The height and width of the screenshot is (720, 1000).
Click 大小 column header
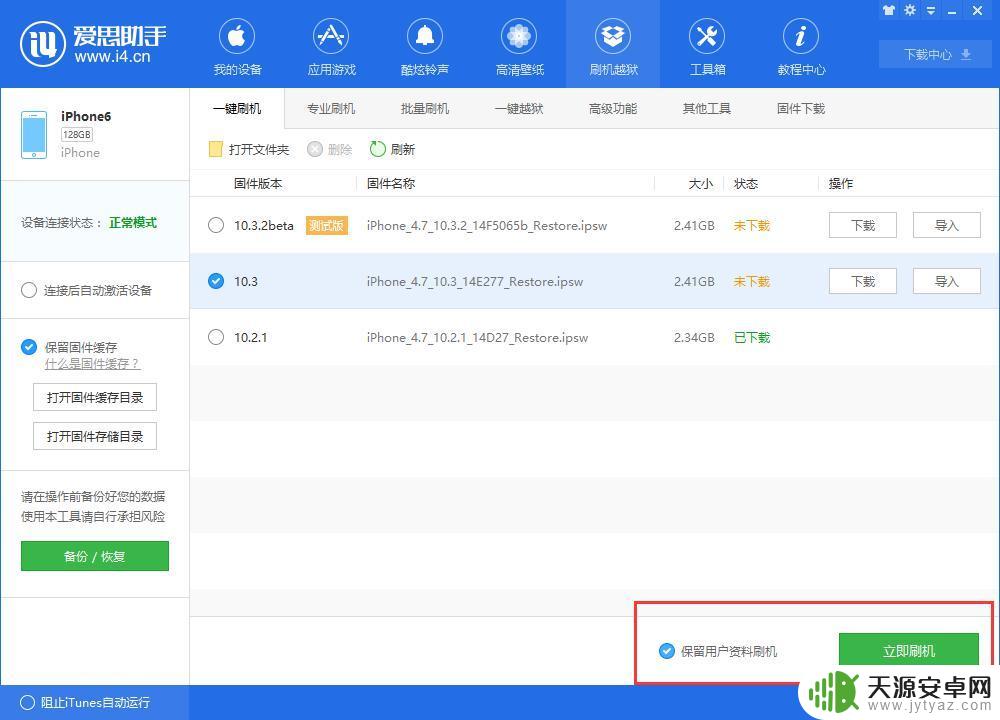700,184
